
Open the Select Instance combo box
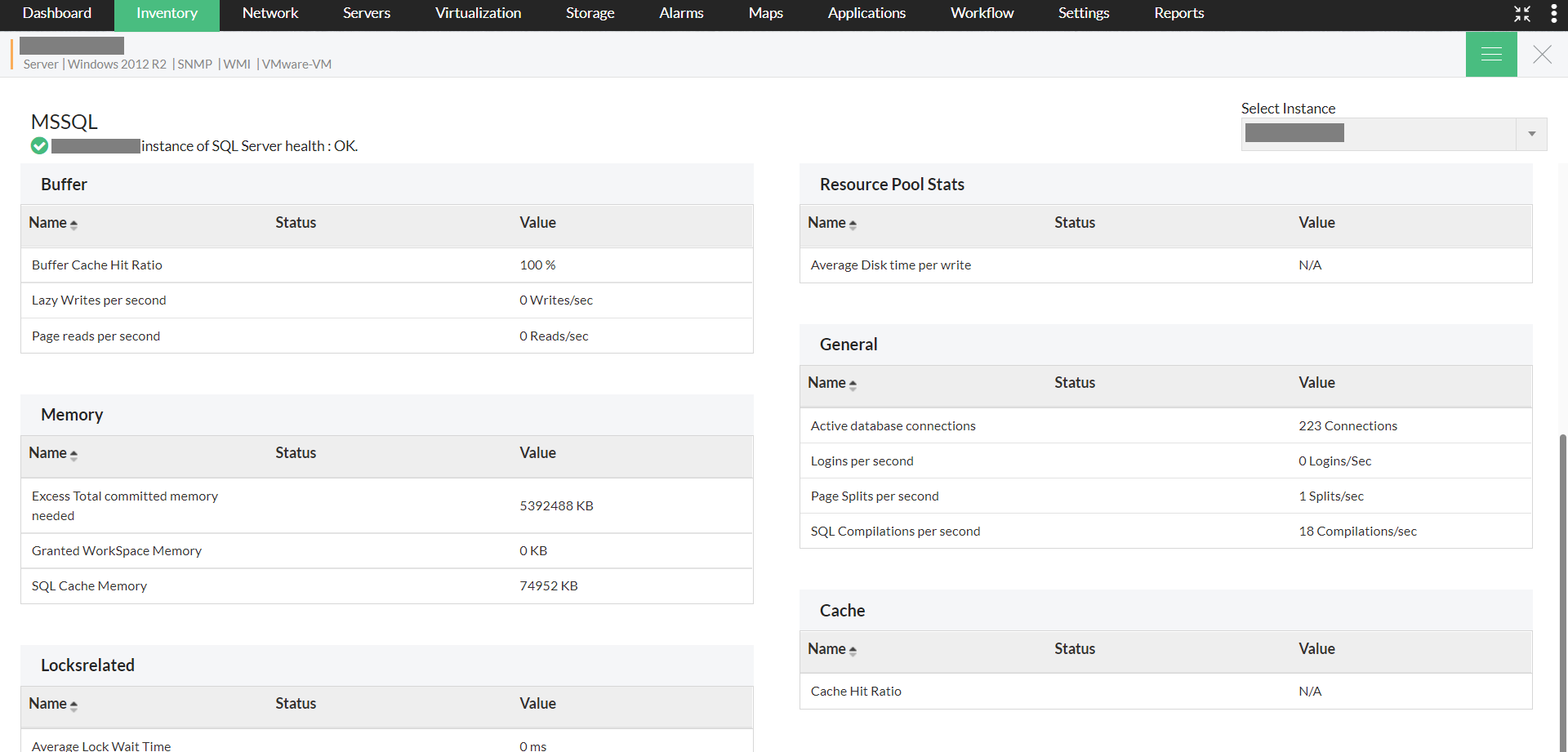1379,134
